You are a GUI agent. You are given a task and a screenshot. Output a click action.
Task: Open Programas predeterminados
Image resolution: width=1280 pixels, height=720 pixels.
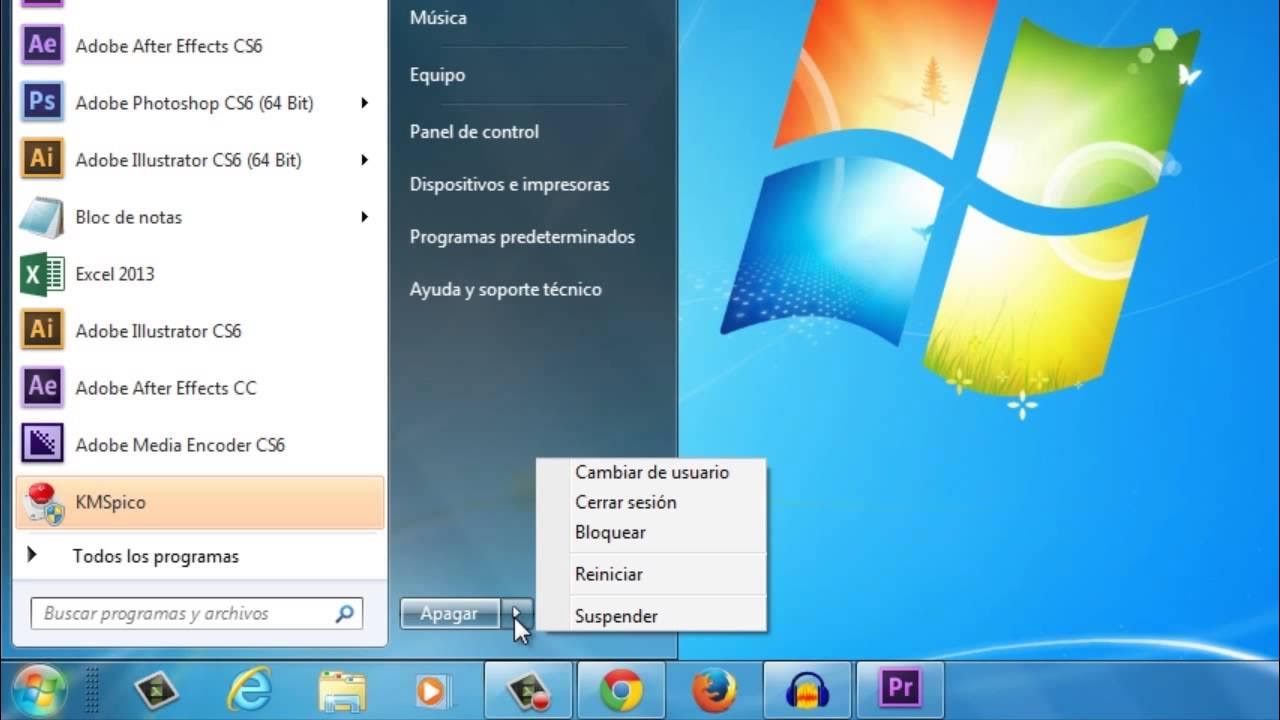pos(522,237)
